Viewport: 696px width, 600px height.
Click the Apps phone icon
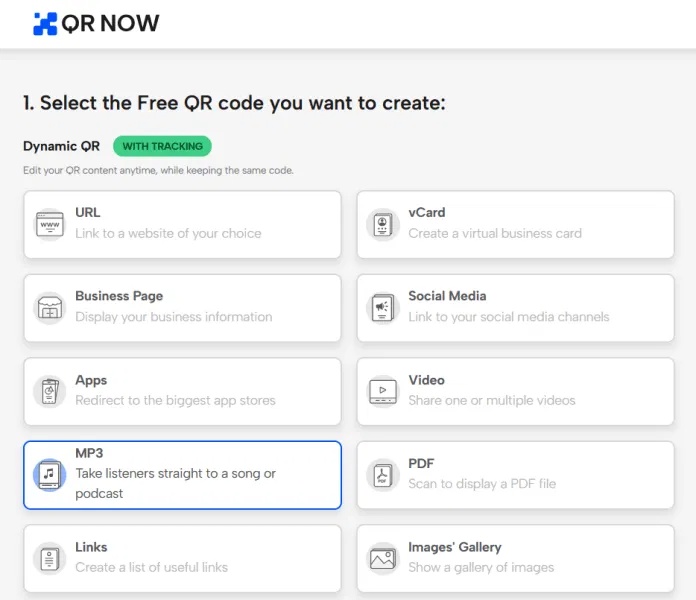[49, 391]
